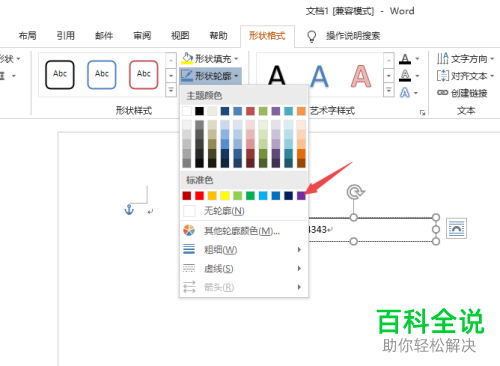This screenshot has height=366, width=500.
Task: Click the top-right resize handle of text box
Action: tap(436, 217)
